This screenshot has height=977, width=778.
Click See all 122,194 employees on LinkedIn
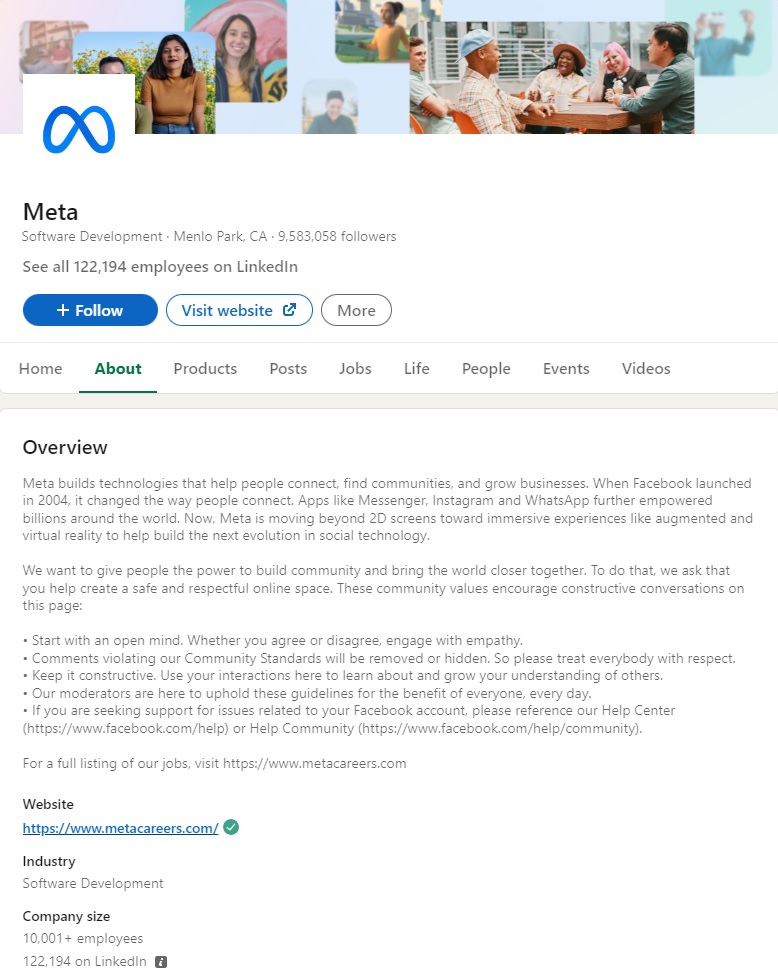pos(159,266)
